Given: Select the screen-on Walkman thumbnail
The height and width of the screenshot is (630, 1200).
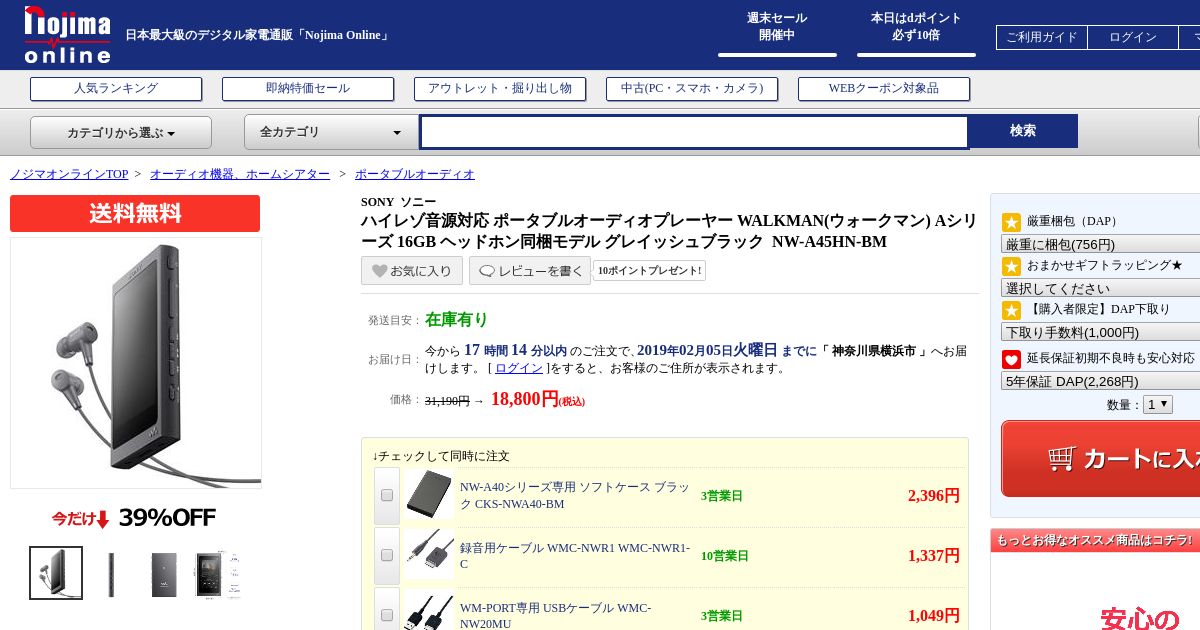Looking at the screenshot, I should click(217, 574).
